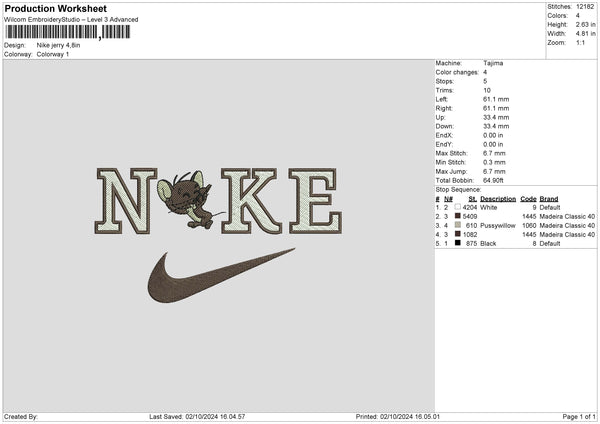
Task: Click the White color swatch in stop sequence
Action: click(x=457, y=207)
